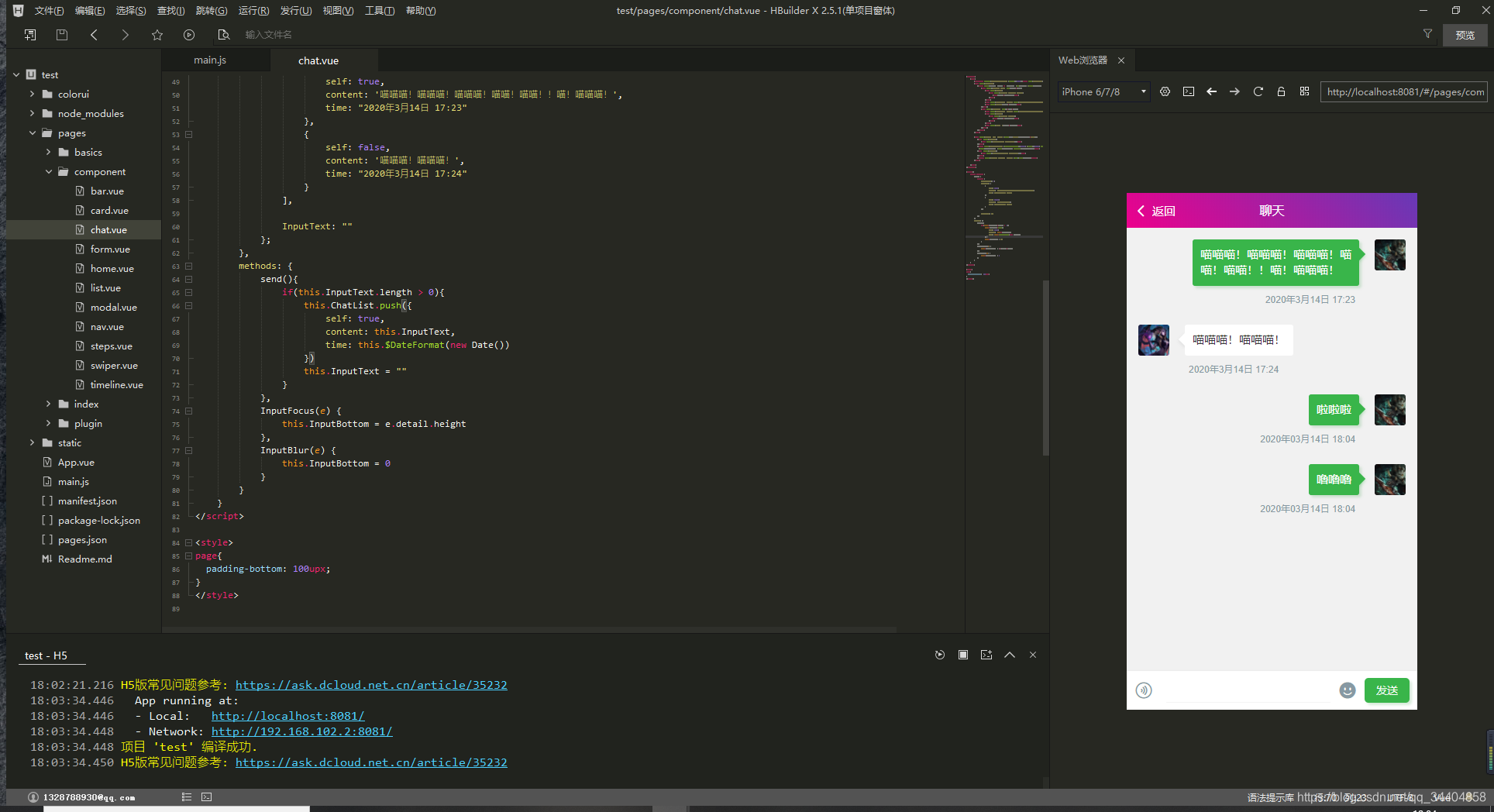Image resolution: width=1494 pixels, height=812 pixels.
Task: Go back with the editor back arrow
Action: tap(94, 35)
